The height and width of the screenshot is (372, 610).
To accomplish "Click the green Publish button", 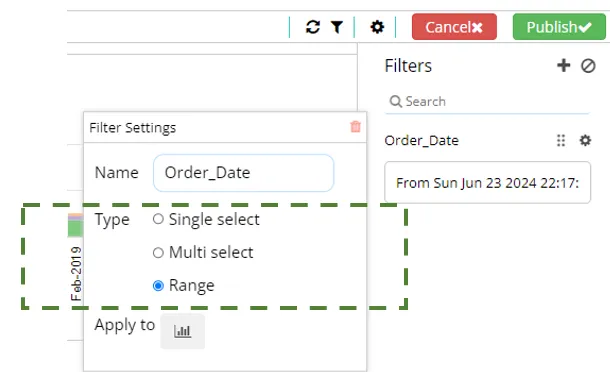I will [559, 27].
